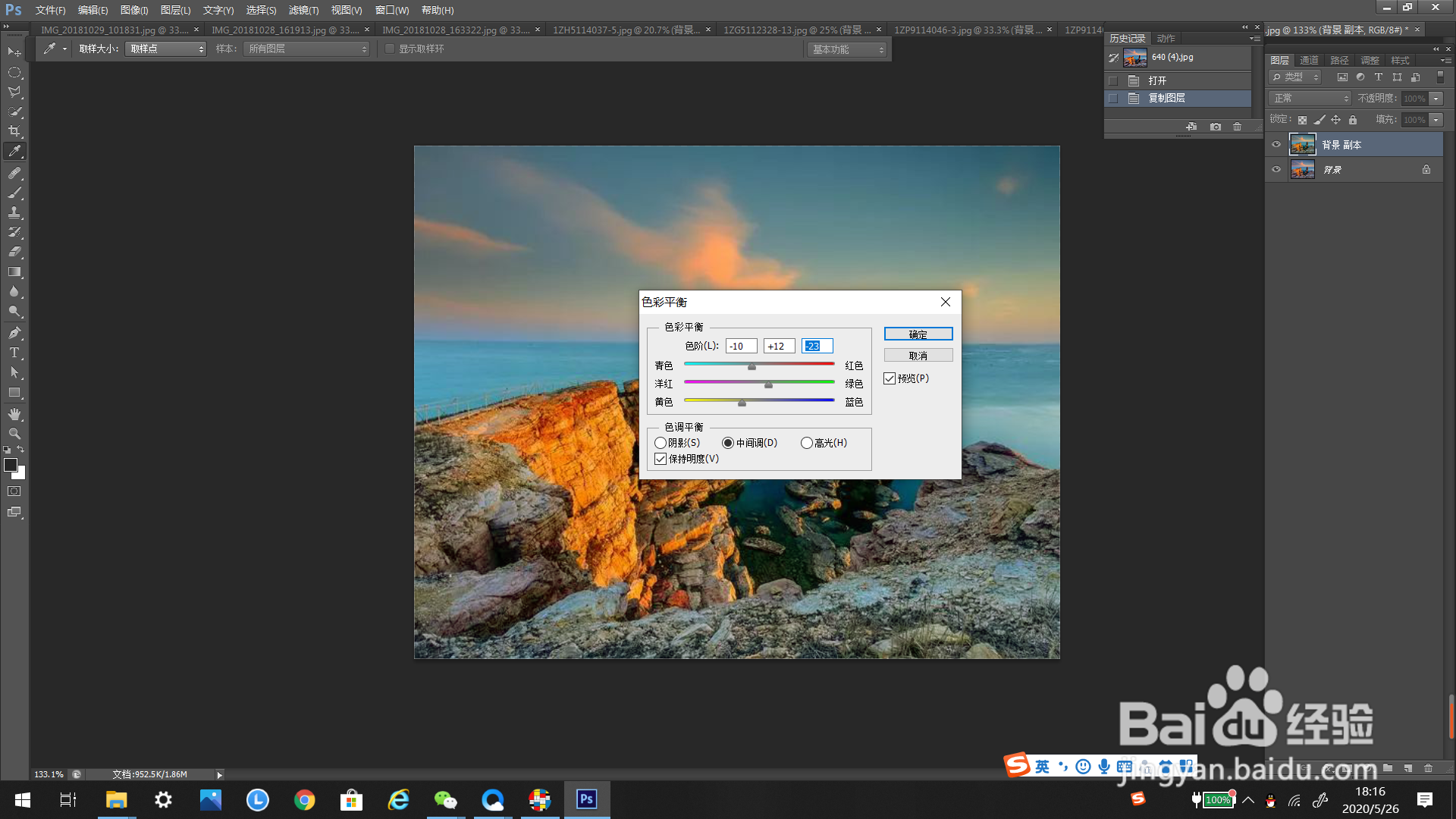The image size is (1456, 819).
Task: Open the 滤镜(T) filter menu
Action: point(303,10)
